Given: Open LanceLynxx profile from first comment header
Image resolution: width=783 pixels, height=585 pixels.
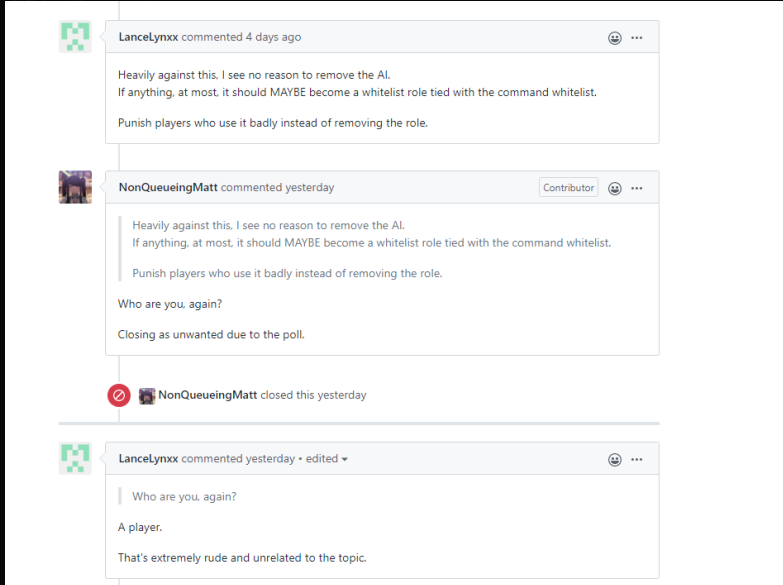Looking at the screenshot, I should [x=148, y=37].
